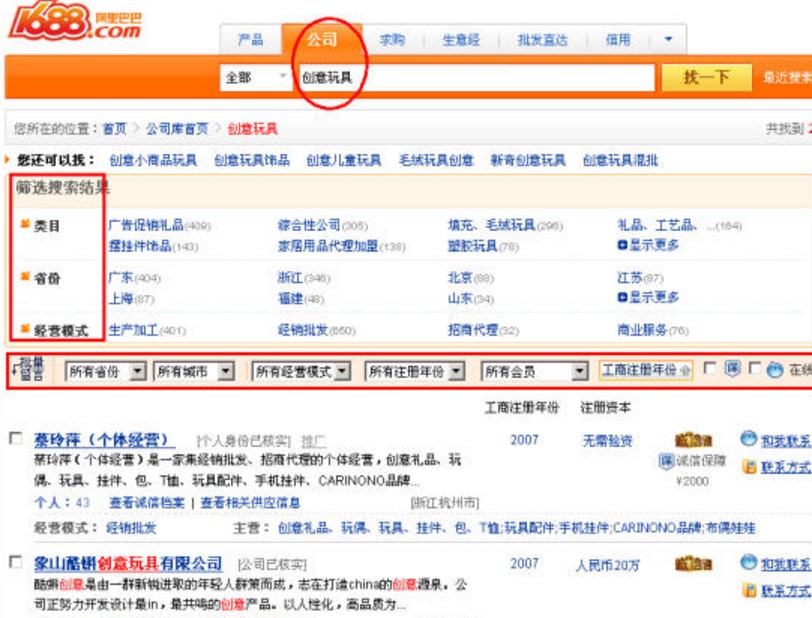Open company 蔡玲萍（个体经营）
Screen dimensions: 812x618
click(x=104, y=440)
